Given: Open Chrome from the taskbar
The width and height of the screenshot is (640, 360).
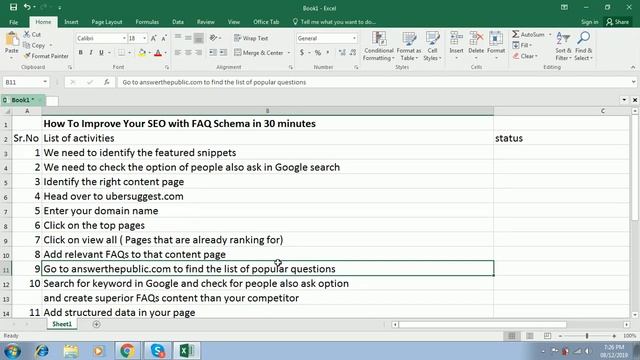Looking at the screenshot, I should point(127,351).
